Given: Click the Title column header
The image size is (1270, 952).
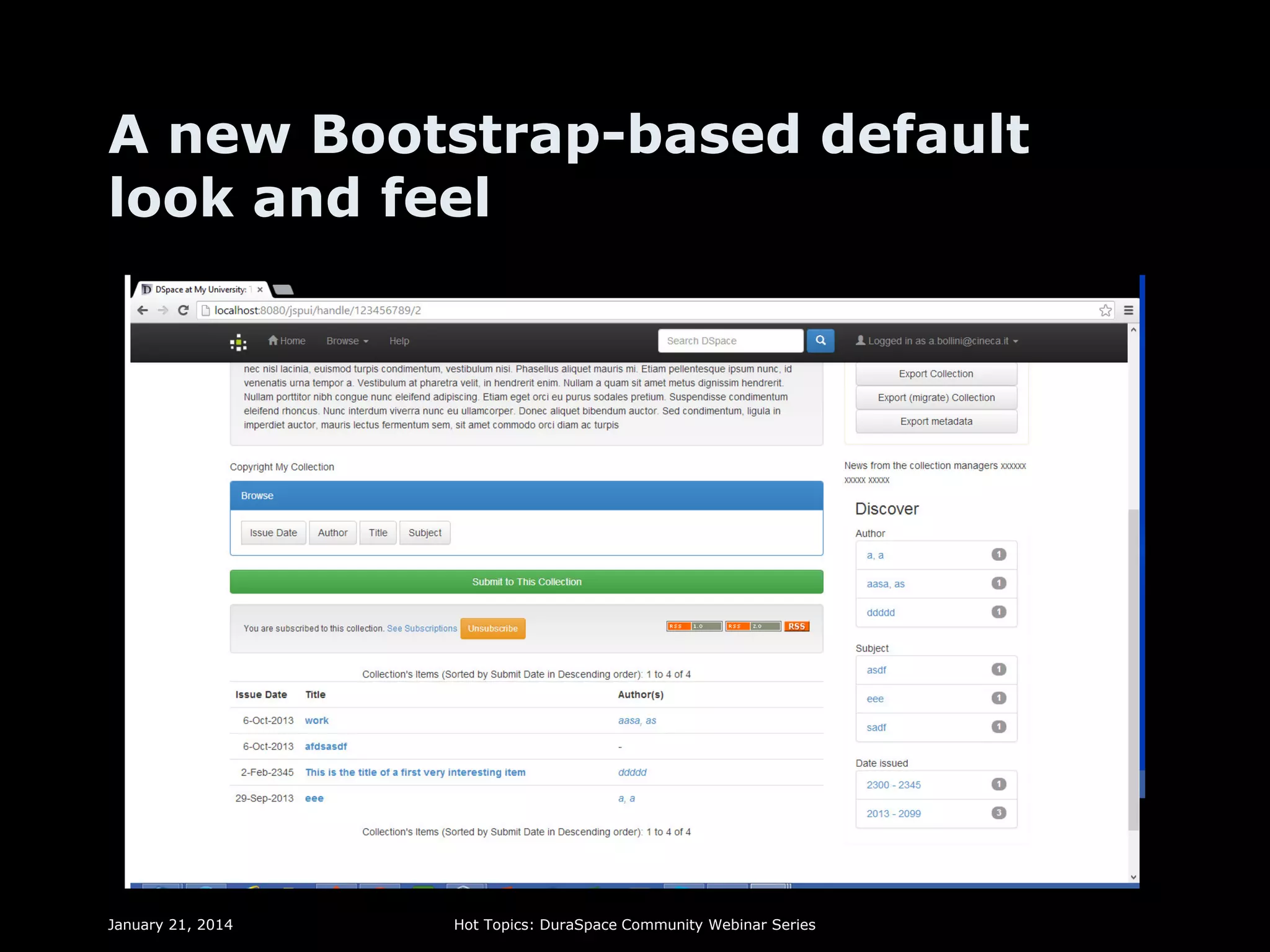Looking at the screenshot, I should pos(315,695).
